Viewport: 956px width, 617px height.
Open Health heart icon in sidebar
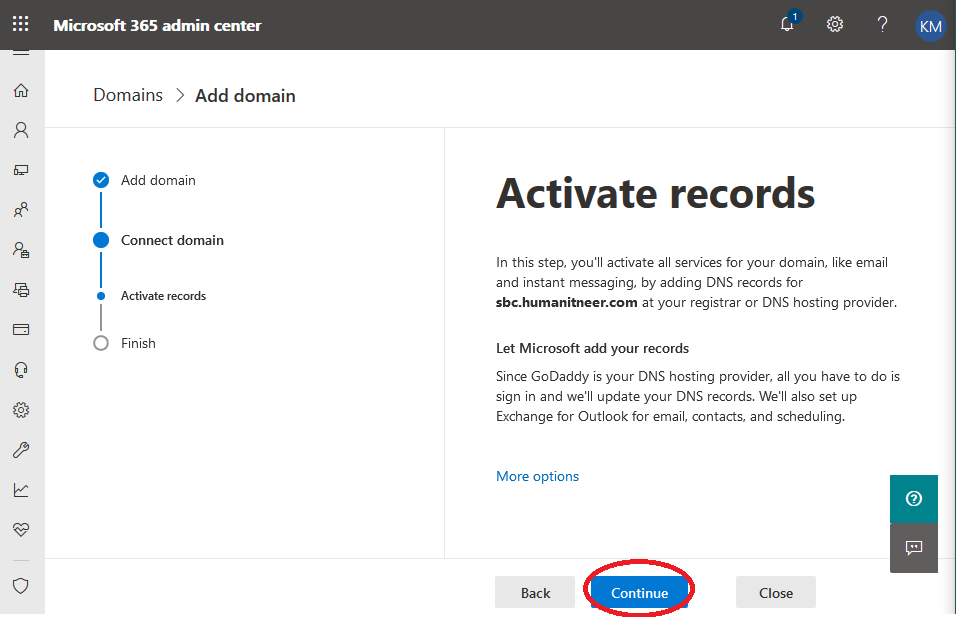[21, 530]
